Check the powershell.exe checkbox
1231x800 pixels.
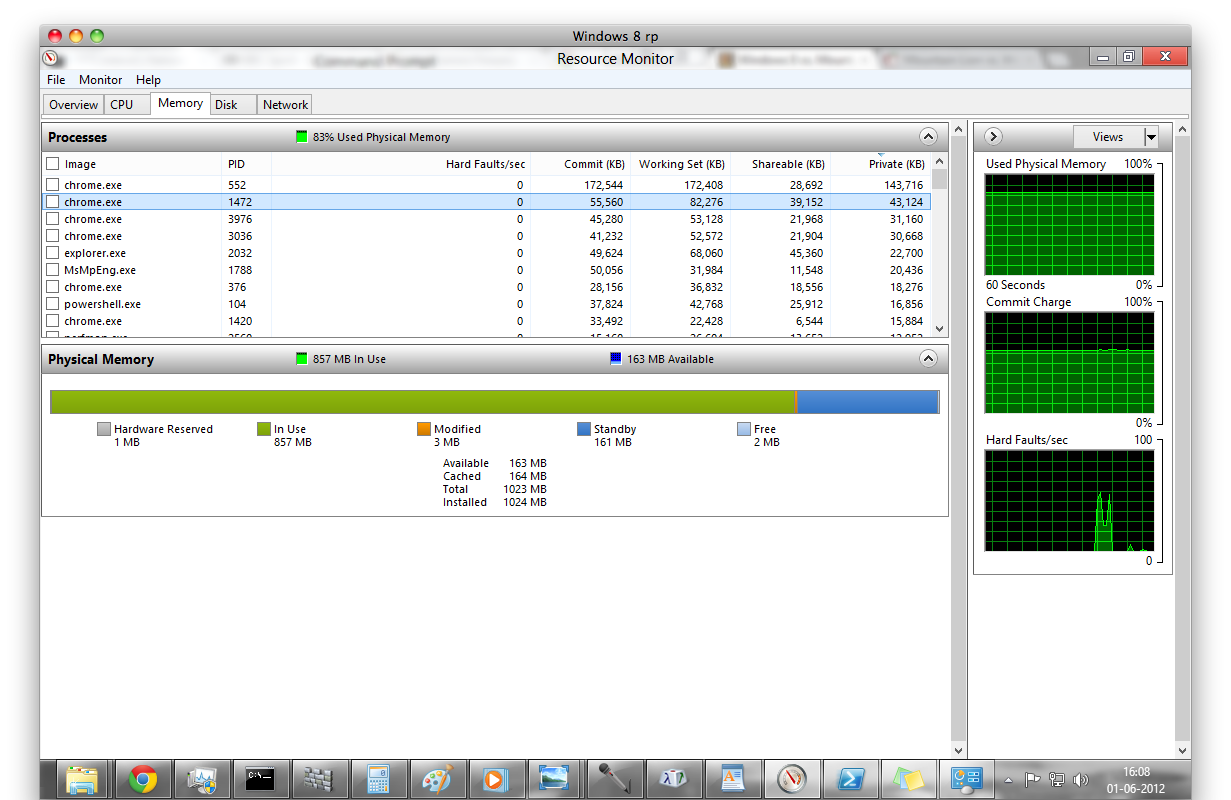(53, 303)
